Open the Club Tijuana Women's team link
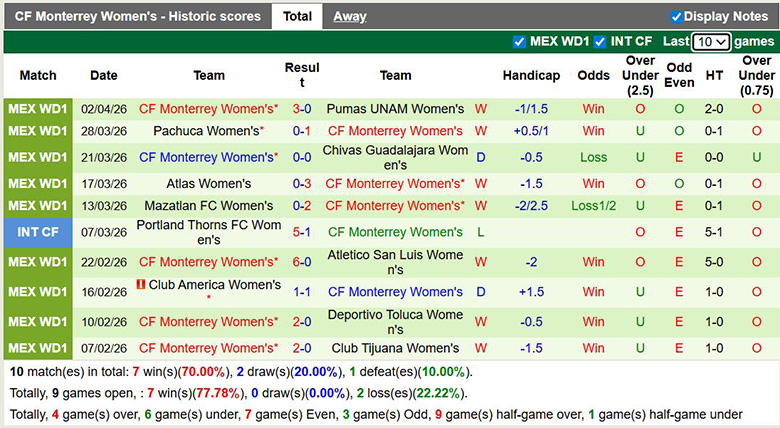Screen dimensions: 780x428 [x=395, y=348]
